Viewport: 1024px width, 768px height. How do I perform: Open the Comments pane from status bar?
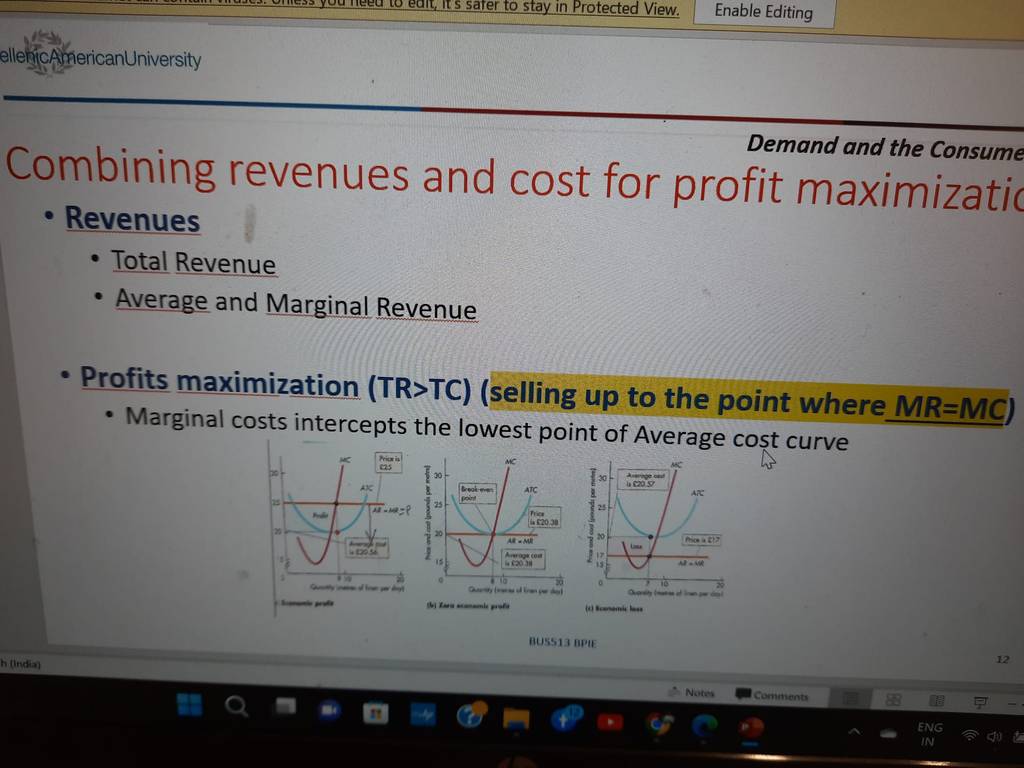pyautogui.click(x=772, y=695)
